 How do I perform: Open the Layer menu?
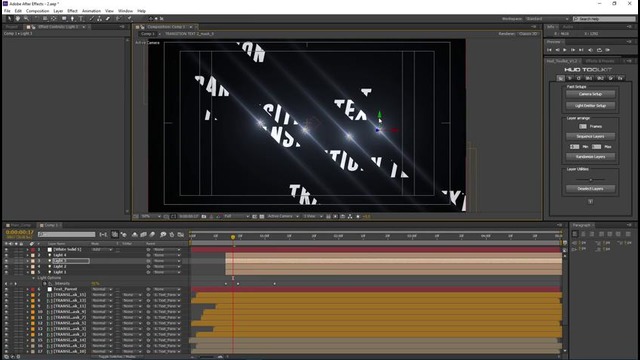58,11
